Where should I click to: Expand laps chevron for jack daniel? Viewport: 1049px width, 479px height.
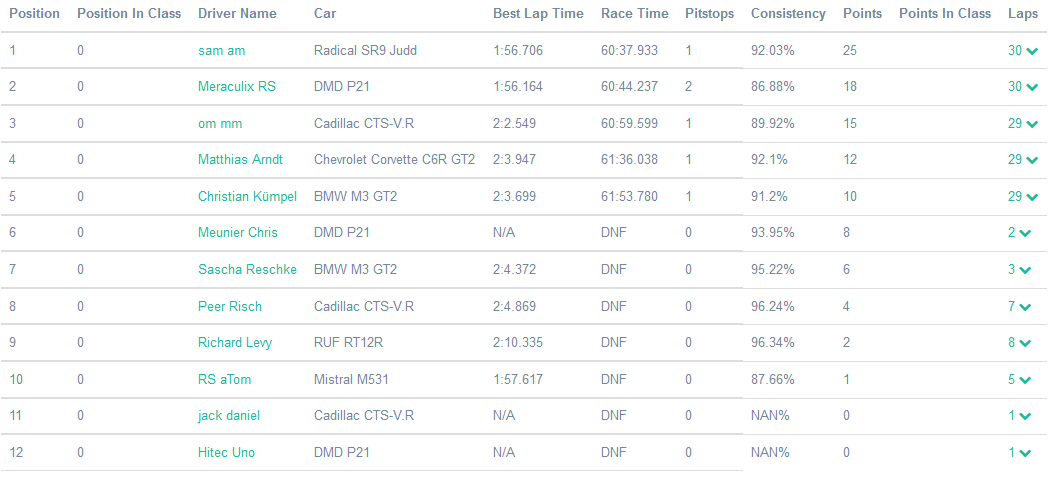coord(1025,416)
